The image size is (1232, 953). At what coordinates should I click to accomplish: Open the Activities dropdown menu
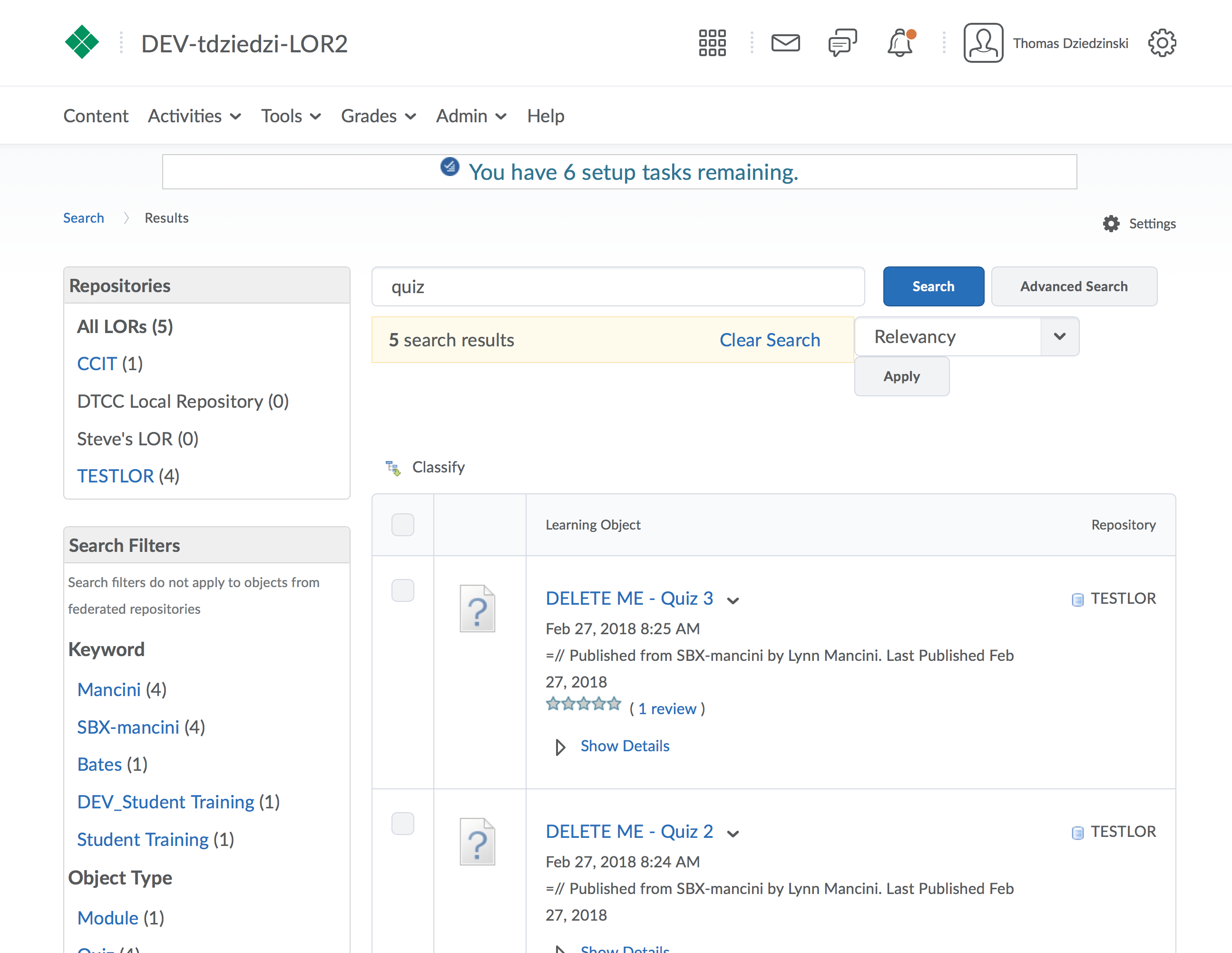pos(195,116)
